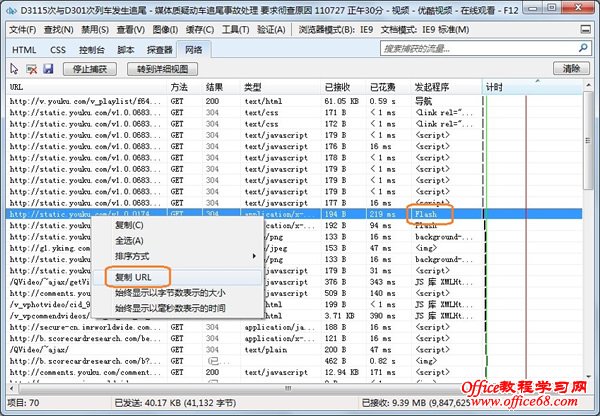Select the v.youku.com/v_playlist row
Screen dimensions: 600x416
(295, 101)
